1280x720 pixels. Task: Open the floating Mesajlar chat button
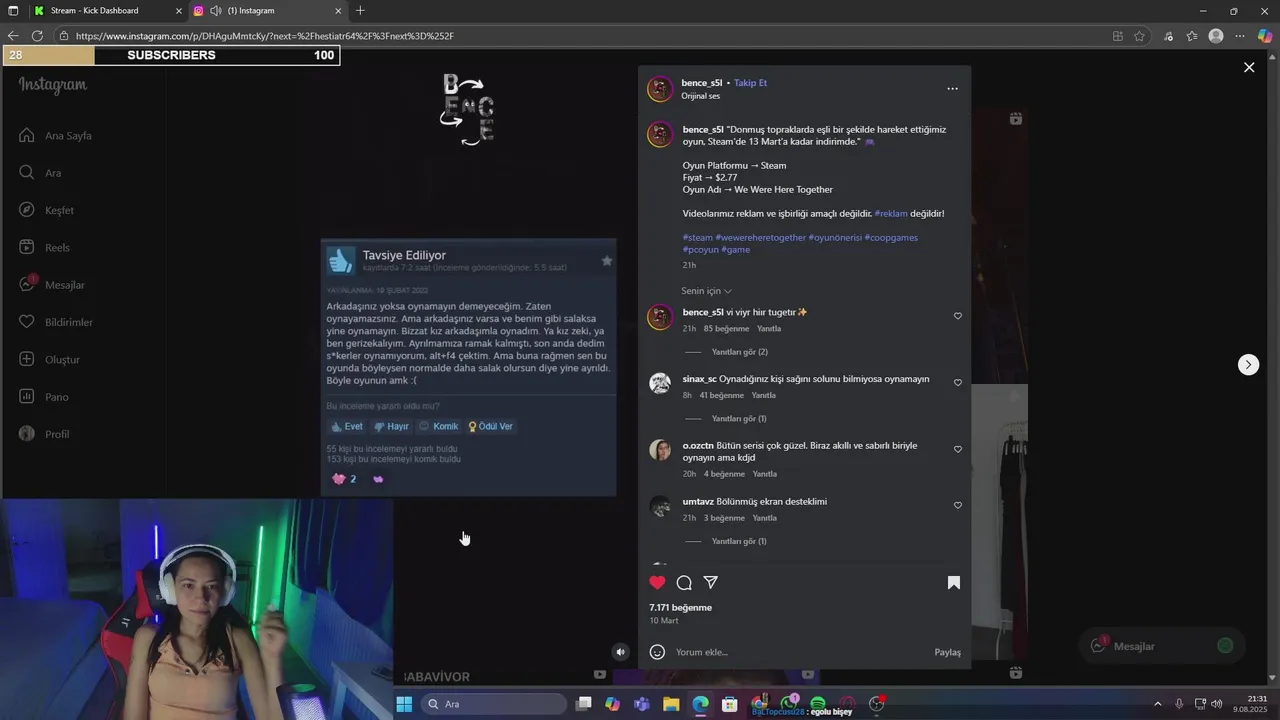[x=1162, y=646]
